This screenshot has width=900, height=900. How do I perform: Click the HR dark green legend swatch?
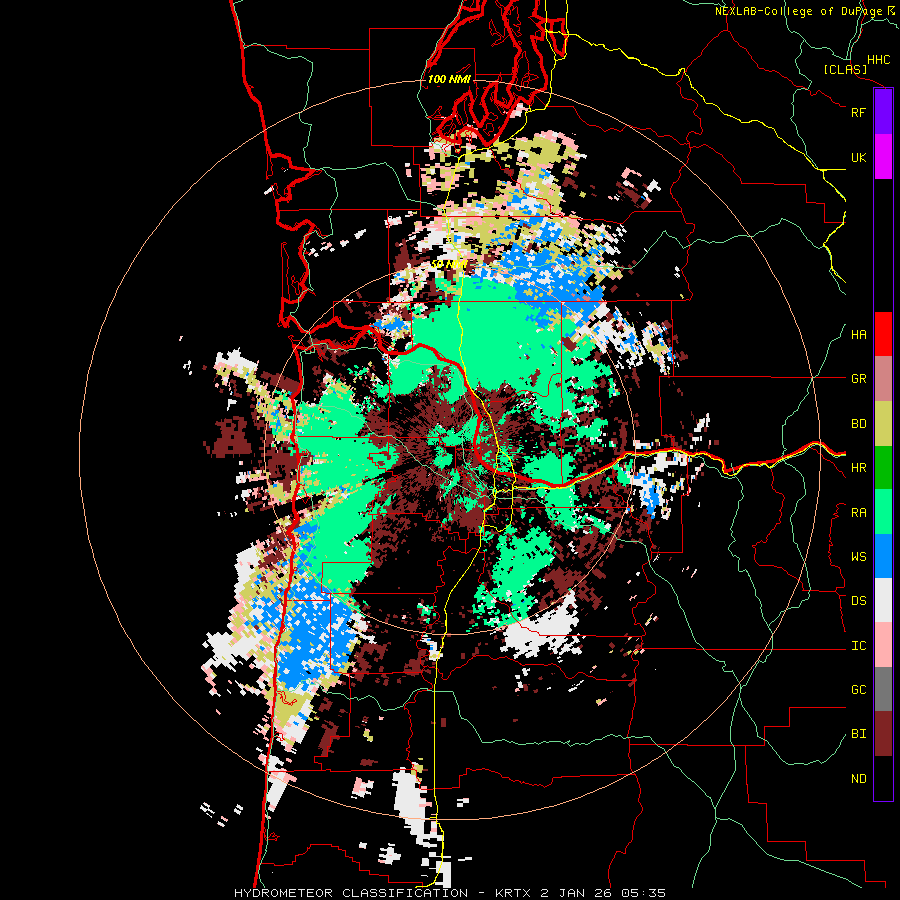tap(883, 467)
